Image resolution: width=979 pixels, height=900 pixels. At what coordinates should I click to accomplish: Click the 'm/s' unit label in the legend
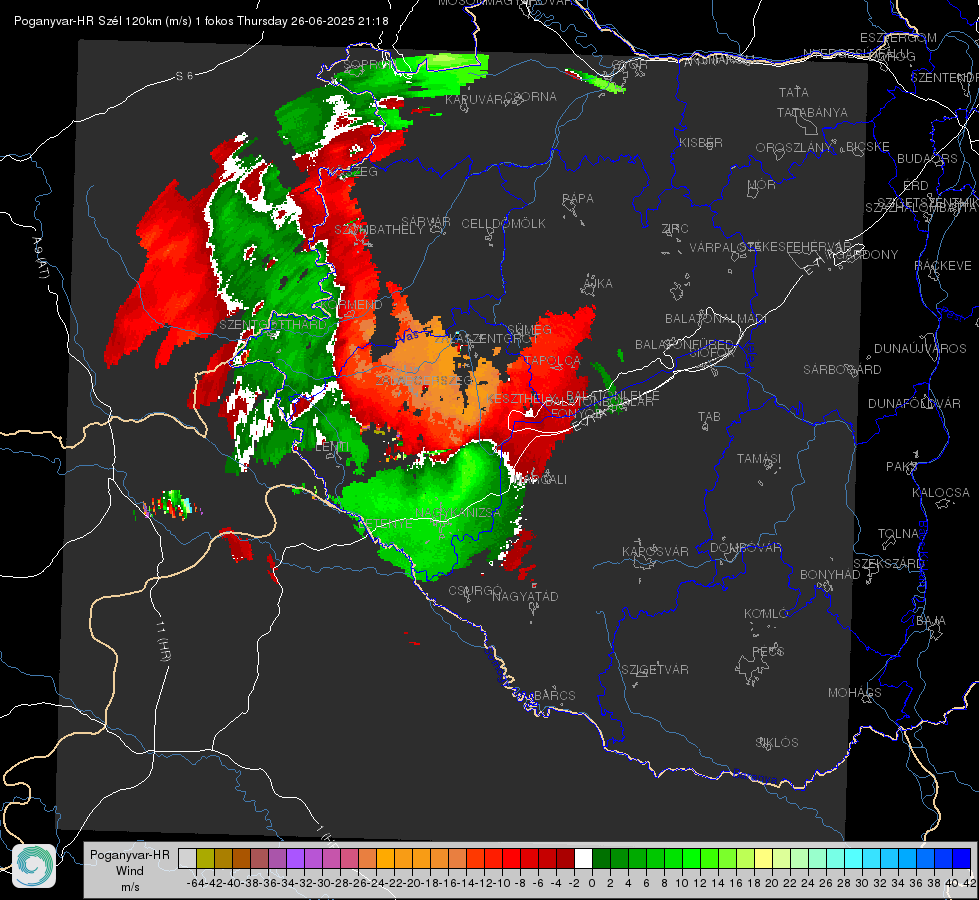click(130, 887)
